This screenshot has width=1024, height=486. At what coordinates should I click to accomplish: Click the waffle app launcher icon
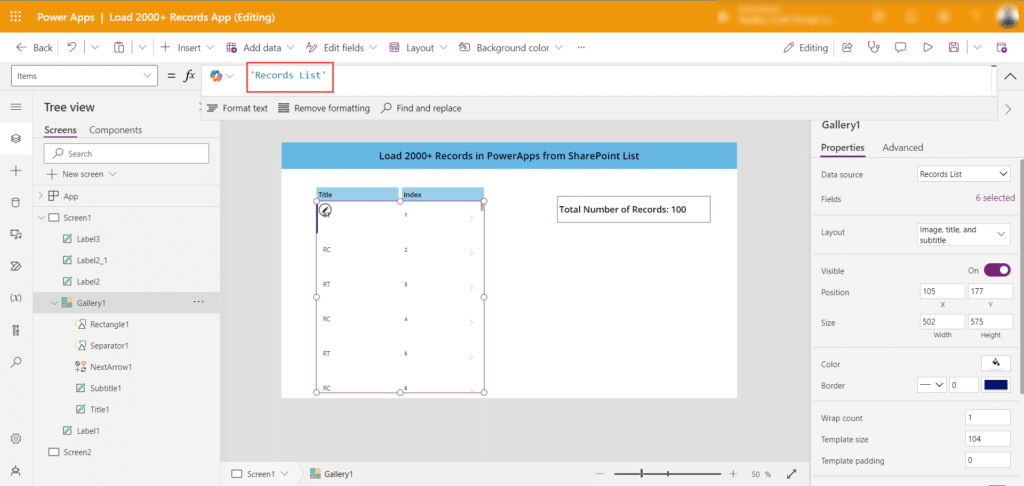(x=15, y=17)
